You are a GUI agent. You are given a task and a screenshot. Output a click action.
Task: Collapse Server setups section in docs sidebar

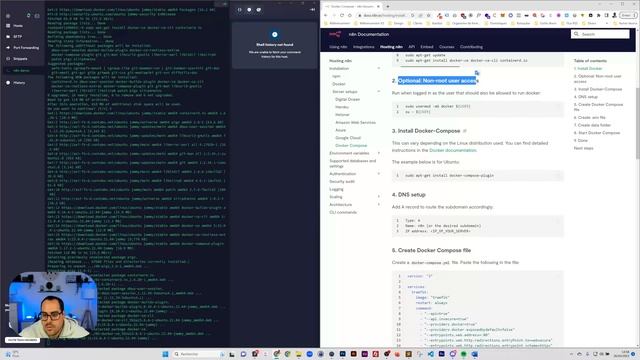379,91
